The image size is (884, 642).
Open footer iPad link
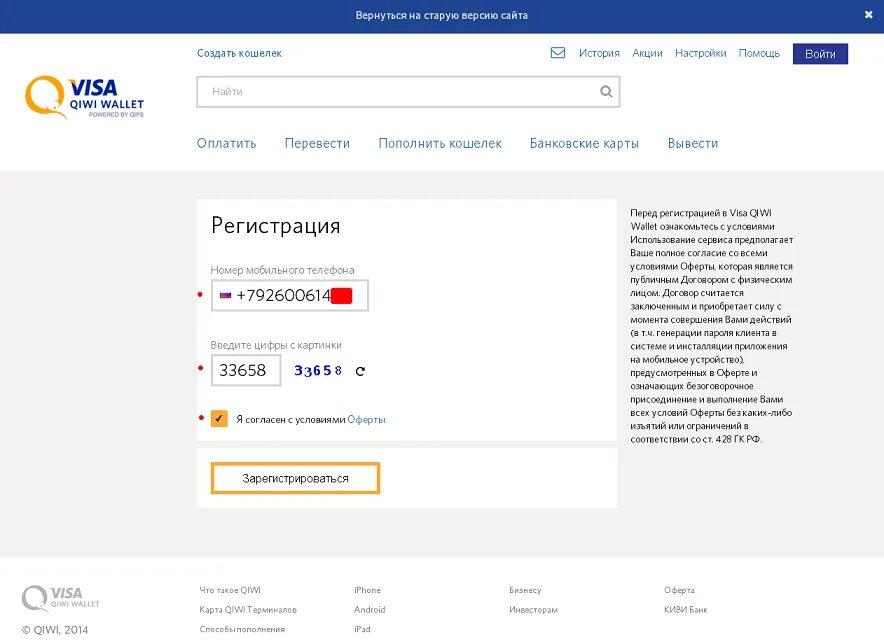362,629
